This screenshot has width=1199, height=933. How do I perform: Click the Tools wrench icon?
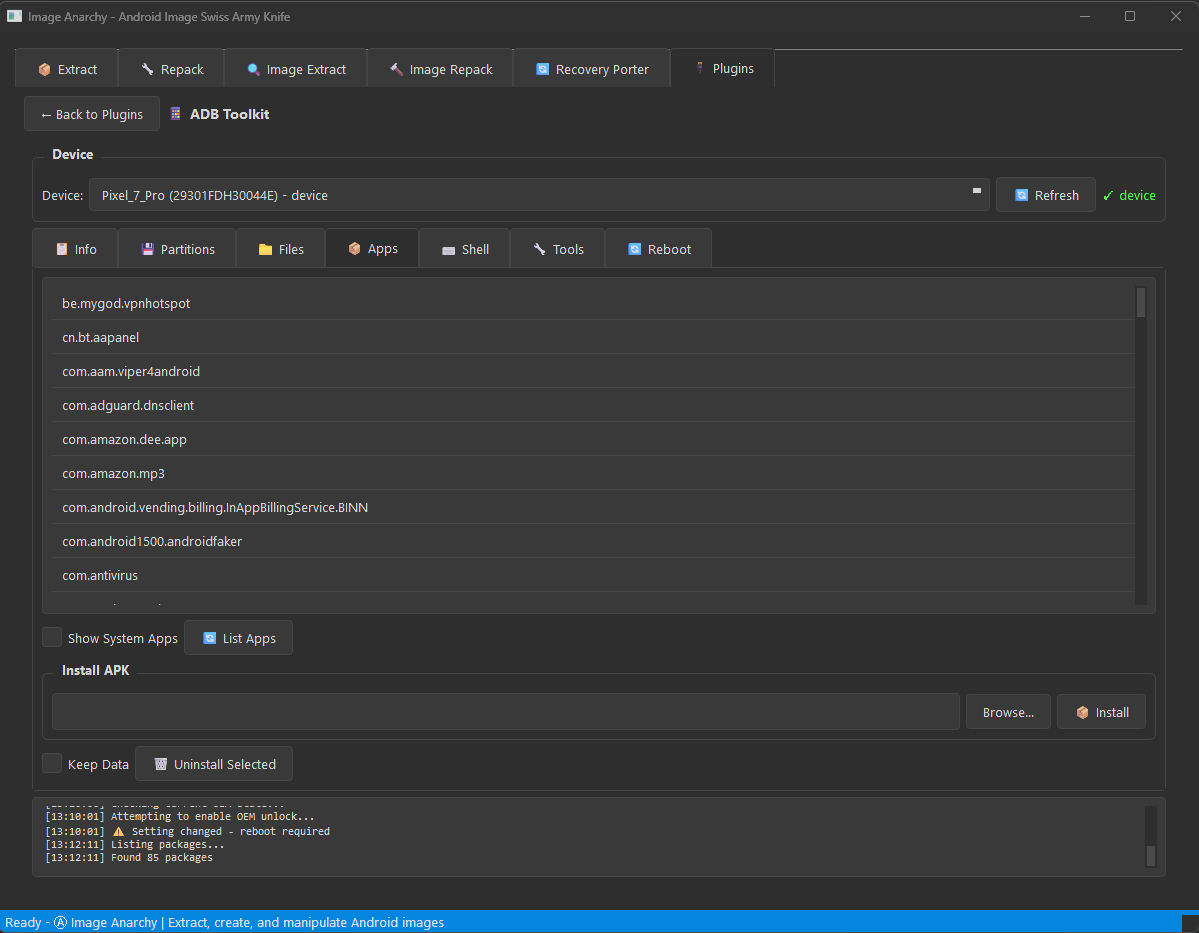(x=539, y=249)
